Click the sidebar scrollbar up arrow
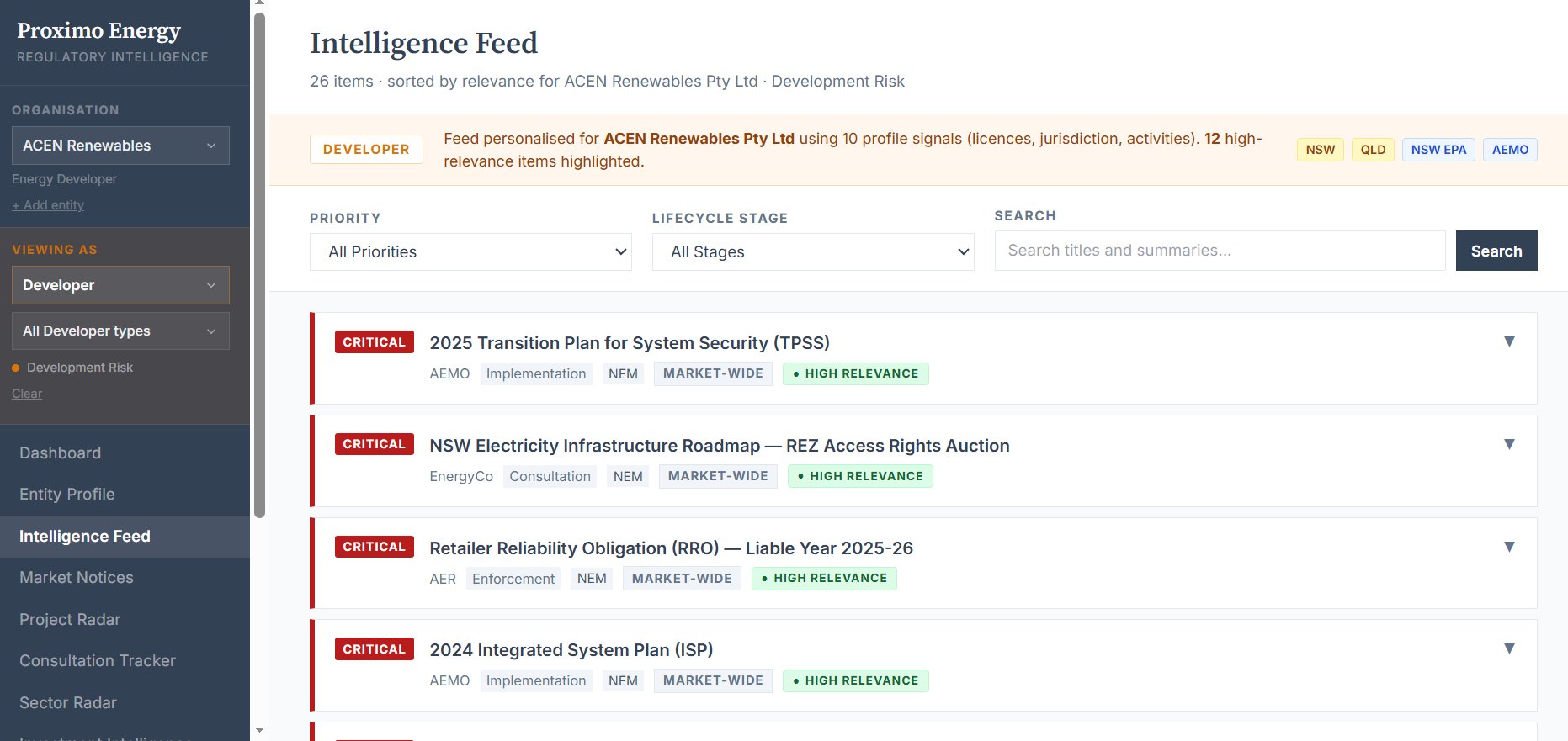Viewport: 1568px width, 741px height. coord(259,4)
